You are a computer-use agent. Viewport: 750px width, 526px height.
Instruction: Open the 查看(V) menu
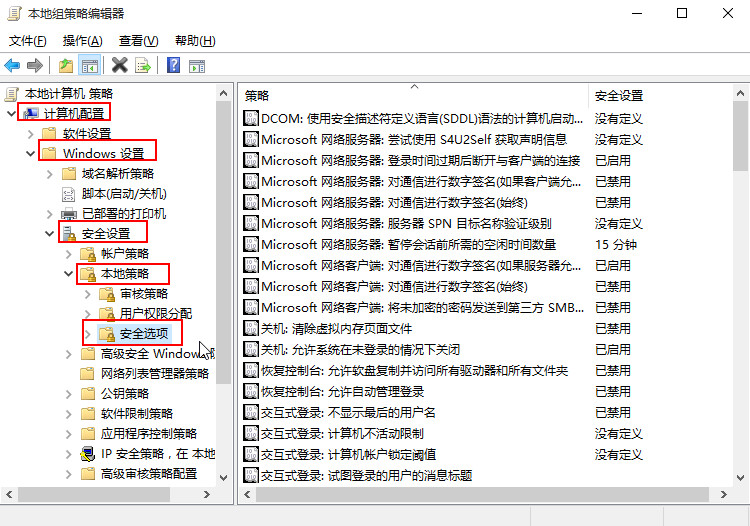pyautogui.click(x=138, y=41)
